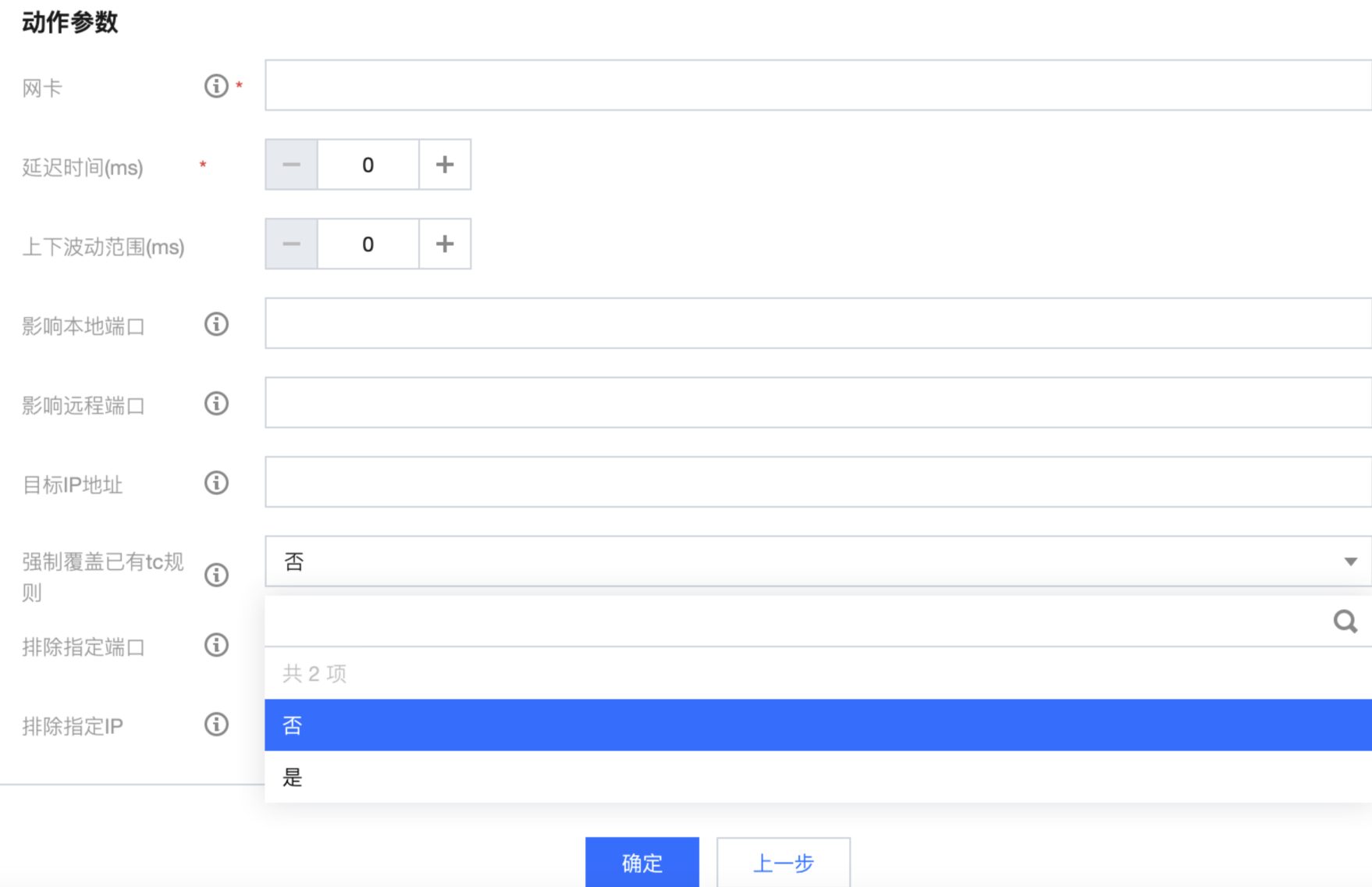Screen dimensions: 1372x887
Task: Focus the 网卡 input field
Action: [x=818, y=85]
